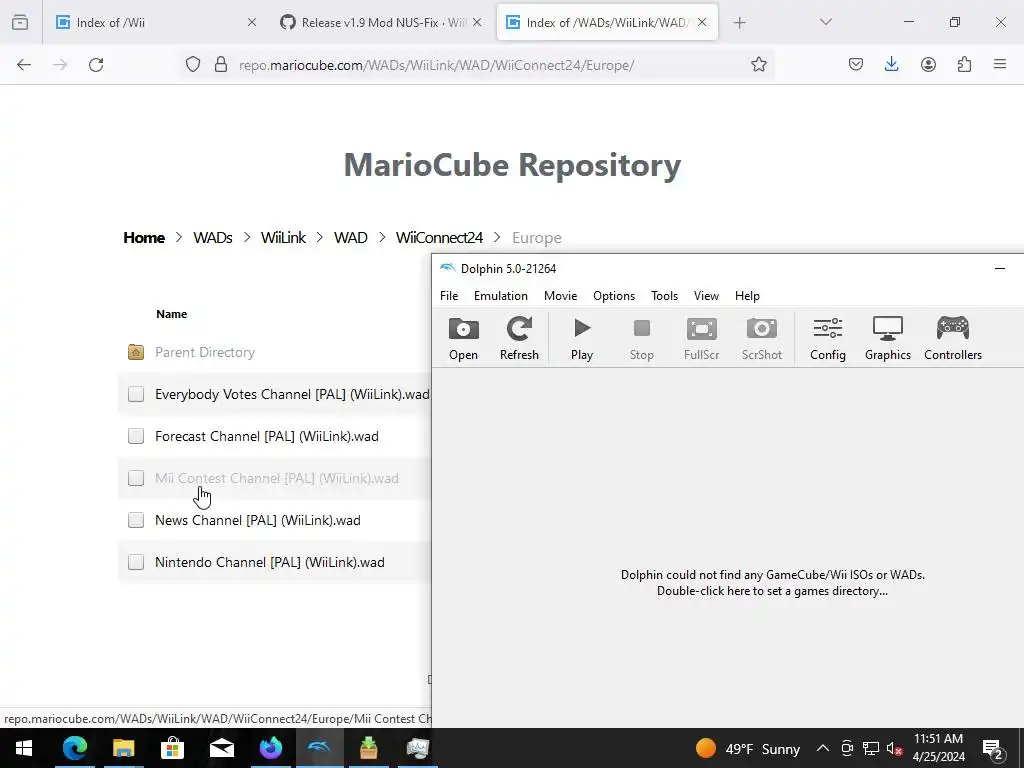
Task: Open Microsoft Store from the taskbar
Action: coord(172,748)
